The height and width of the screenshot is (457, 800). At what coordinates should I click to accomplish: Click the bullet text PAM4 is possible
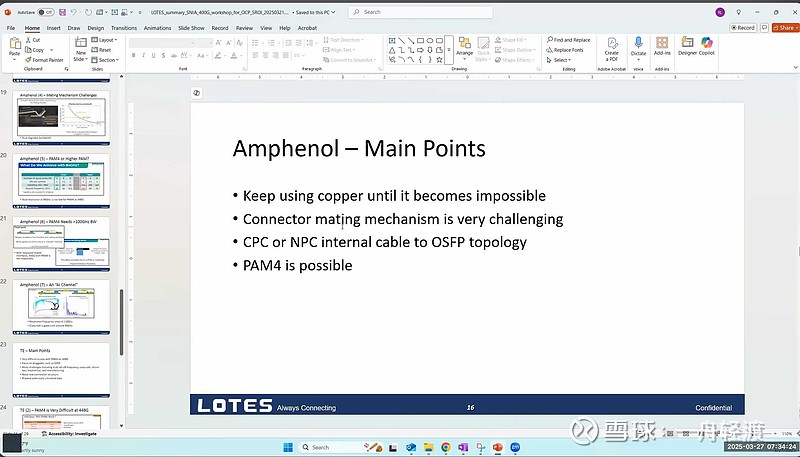297,265
